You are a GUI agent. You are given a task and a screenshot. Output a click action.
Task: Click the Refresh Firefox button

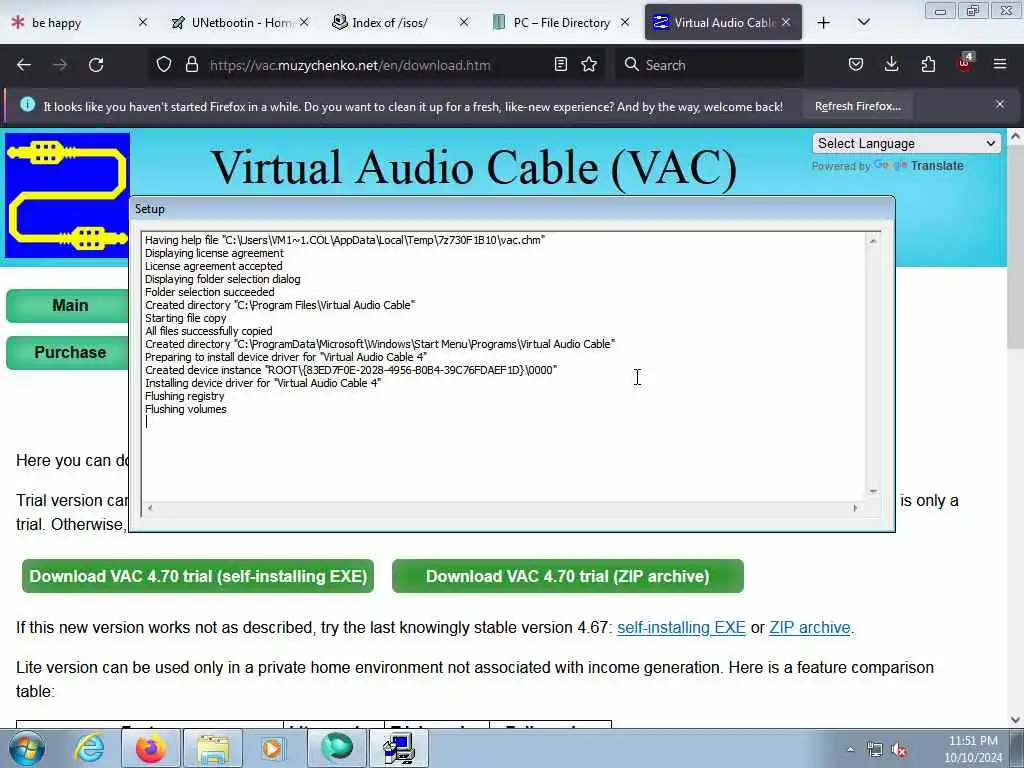pyautogui.click(x=857, y=106)
